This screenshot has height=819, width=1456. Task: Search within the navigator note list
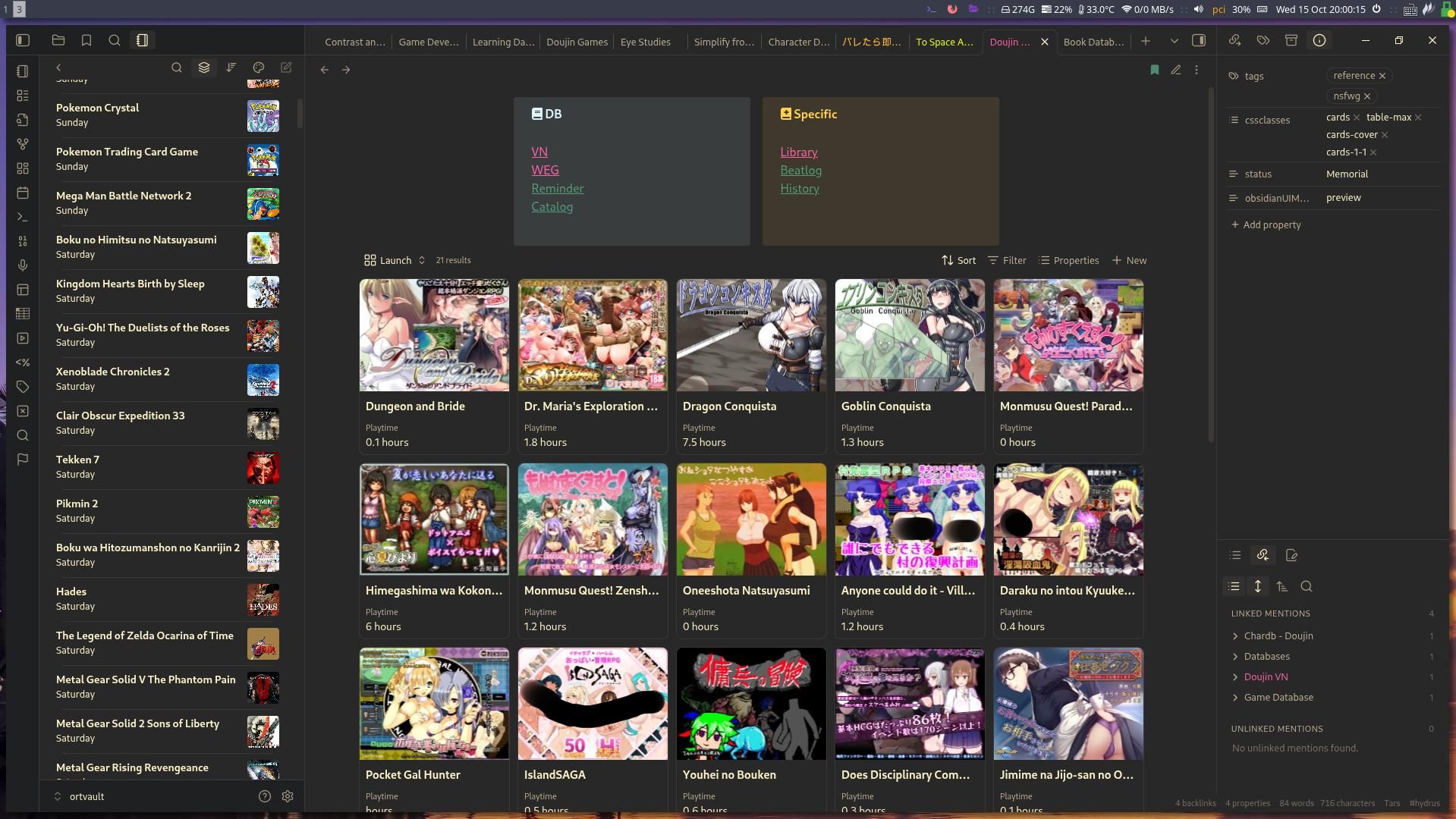pos(177,67)
